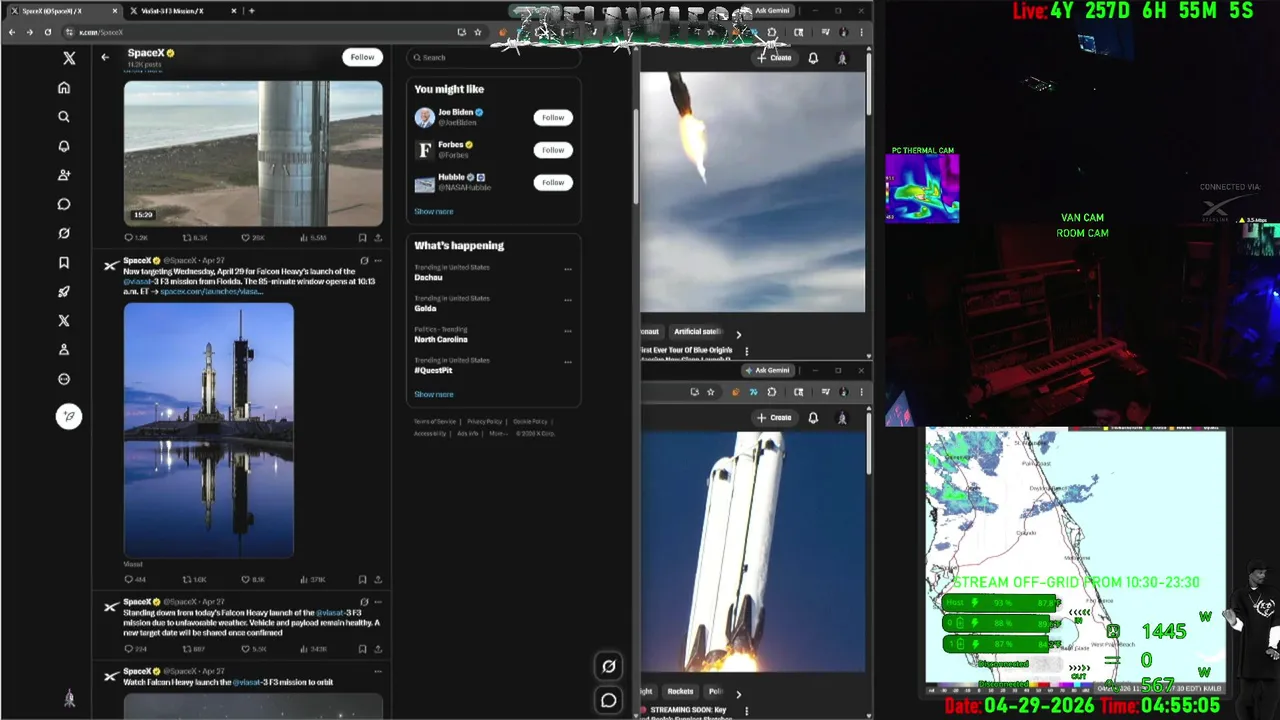Viewport: 1280px width, 720px height.
Task: Share the video post with the 15:29 duration
Action: pyautogui.click(x=378, y=238)
